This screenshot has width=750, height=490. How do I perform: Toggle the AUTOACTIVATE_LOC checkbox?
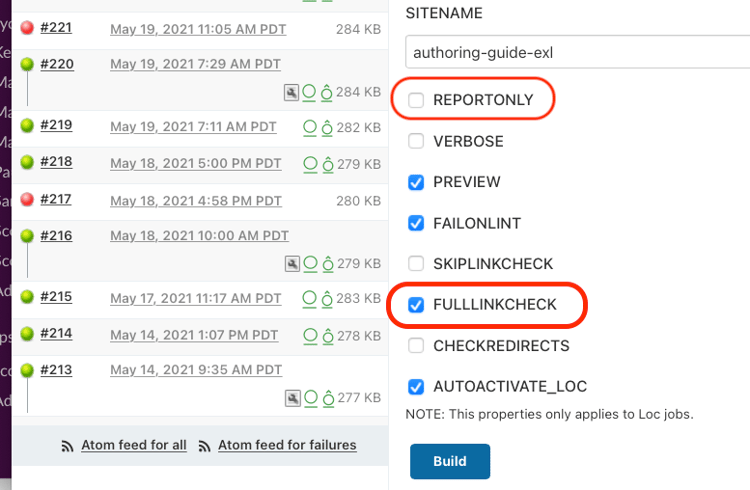point(416,387)
